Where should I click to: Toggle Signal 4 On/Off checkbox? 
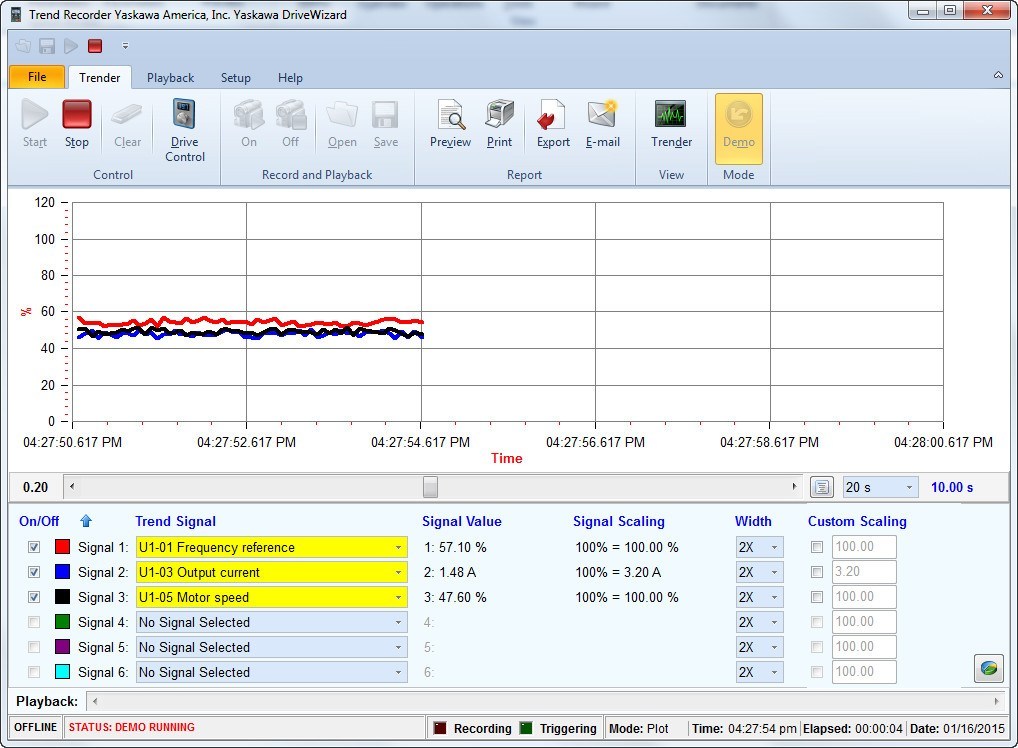tap(34, 622)
